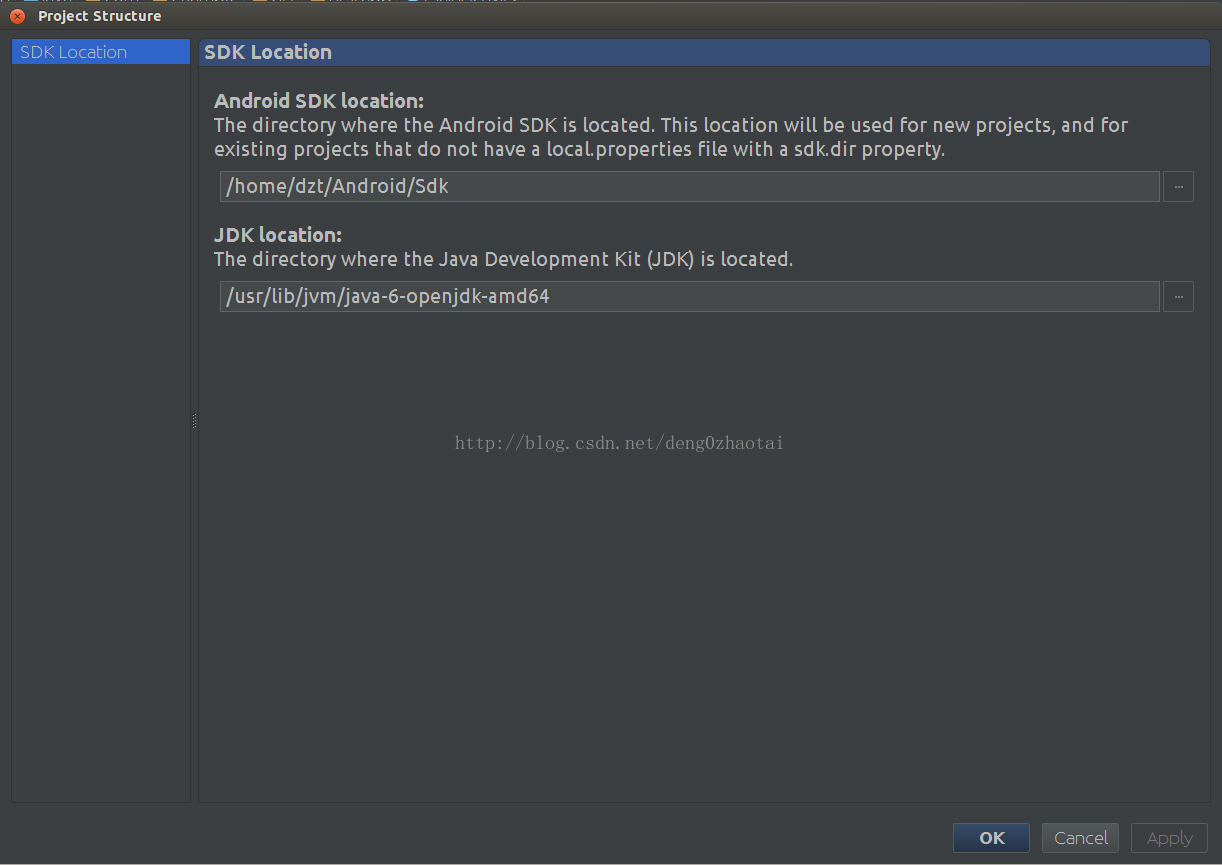The height and width of the screenshot is (865, 1222).
Task: Click the Android SDK directory description text
Action: click(671, 138)
